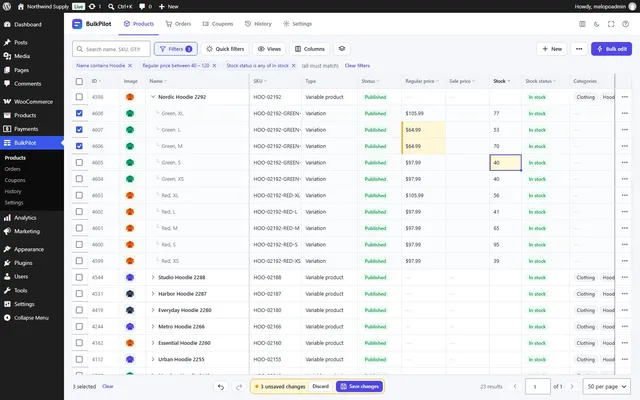Discard the unsaved changes
The image size is (640, 400).
(320, 387)
